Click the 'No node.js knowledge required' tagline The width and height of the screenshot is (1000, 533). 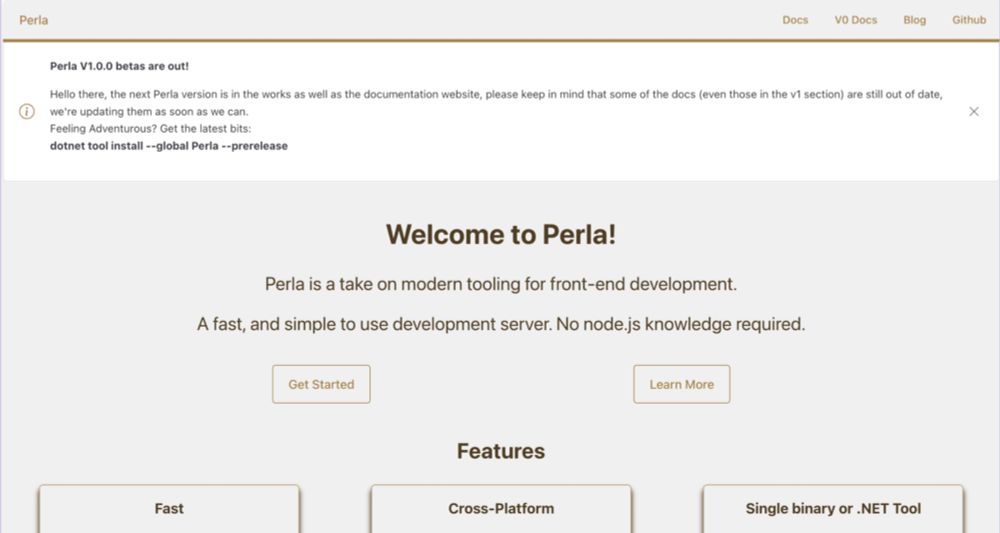(680, 325)
